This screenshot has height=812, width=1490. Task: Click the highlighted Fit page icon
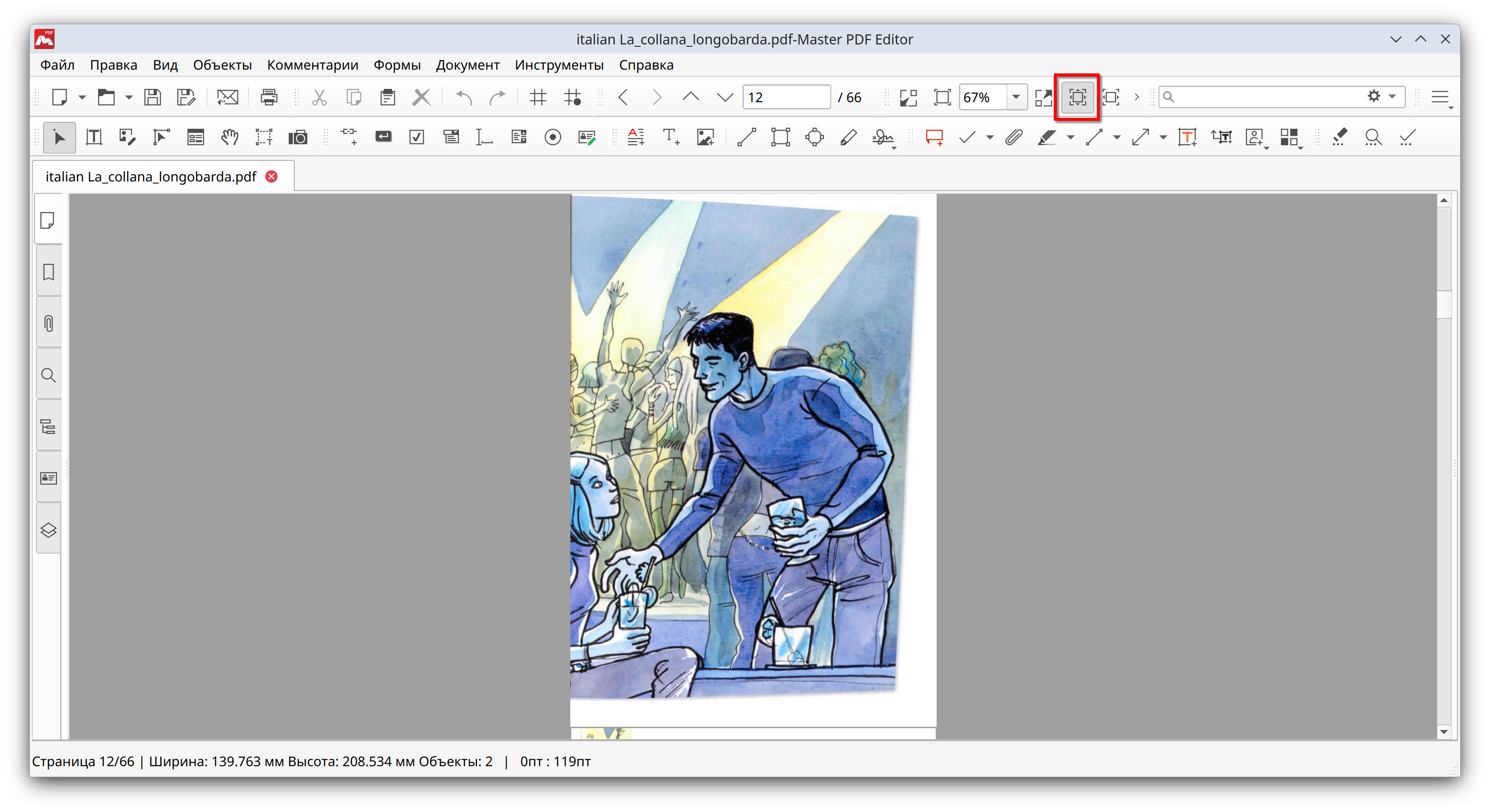pyautogui.click(x=1077, y=97)
